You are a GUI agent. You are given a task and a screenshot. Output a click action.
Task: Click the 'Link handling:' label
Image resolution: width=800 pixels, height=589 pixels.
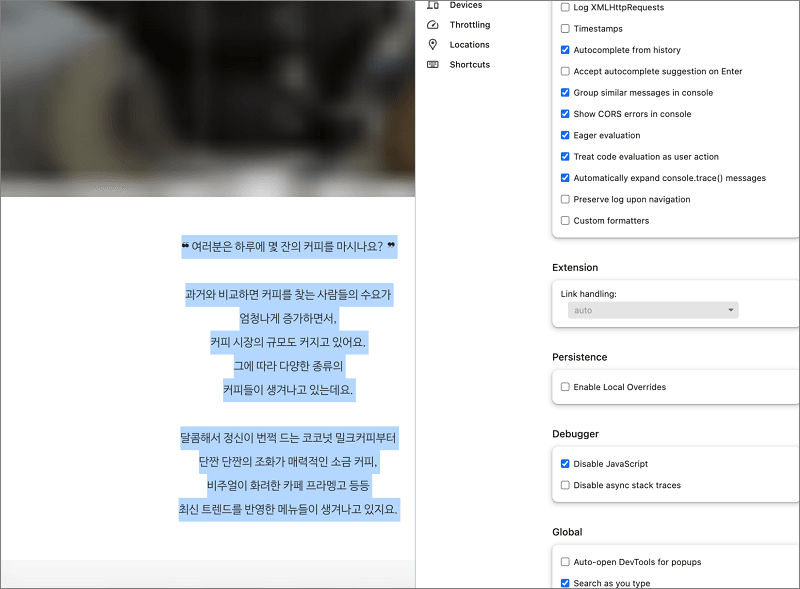[x=589, y=294]
